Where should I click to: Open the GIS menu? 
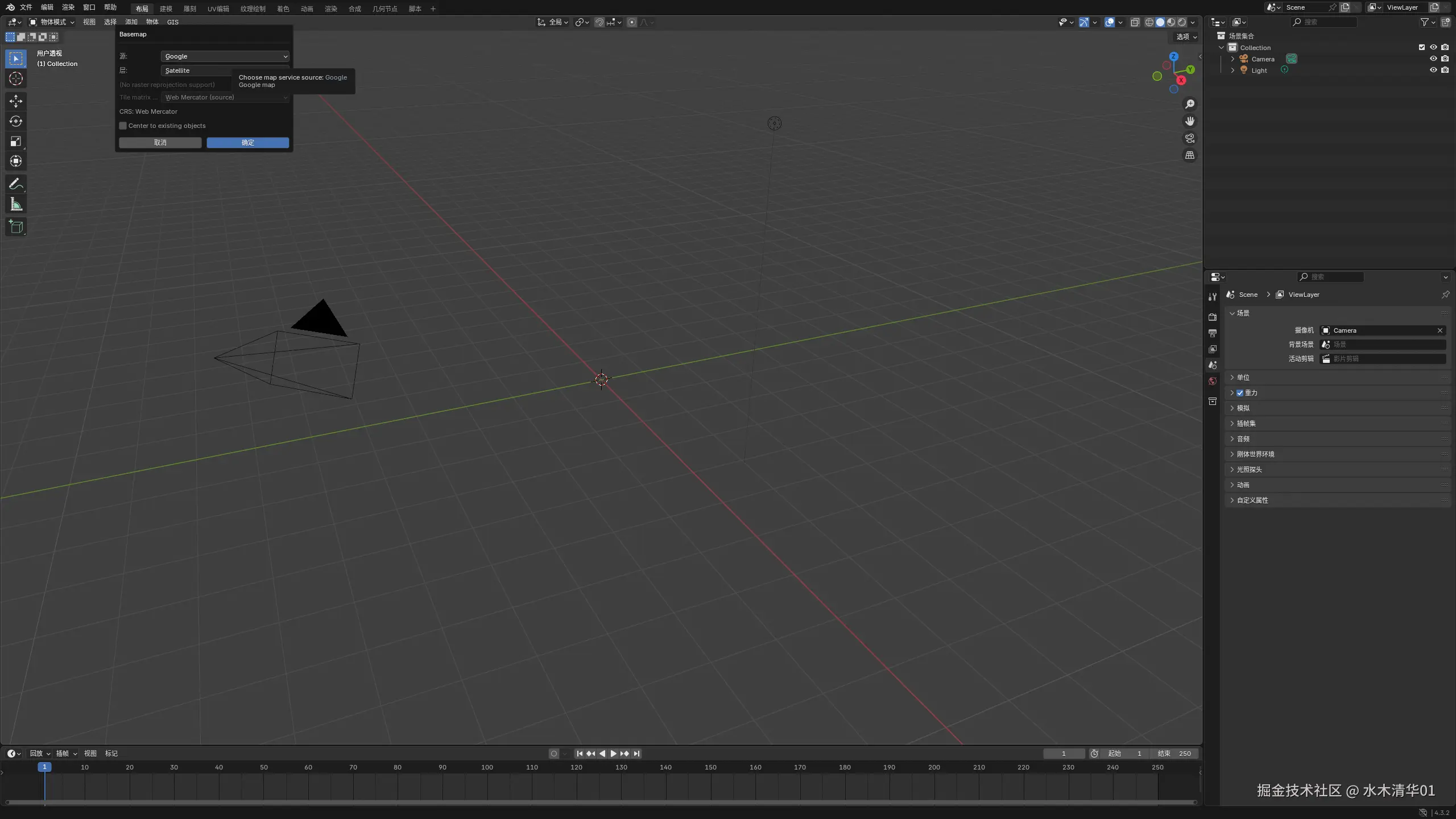pyautogui.click(x=172, y=22)
